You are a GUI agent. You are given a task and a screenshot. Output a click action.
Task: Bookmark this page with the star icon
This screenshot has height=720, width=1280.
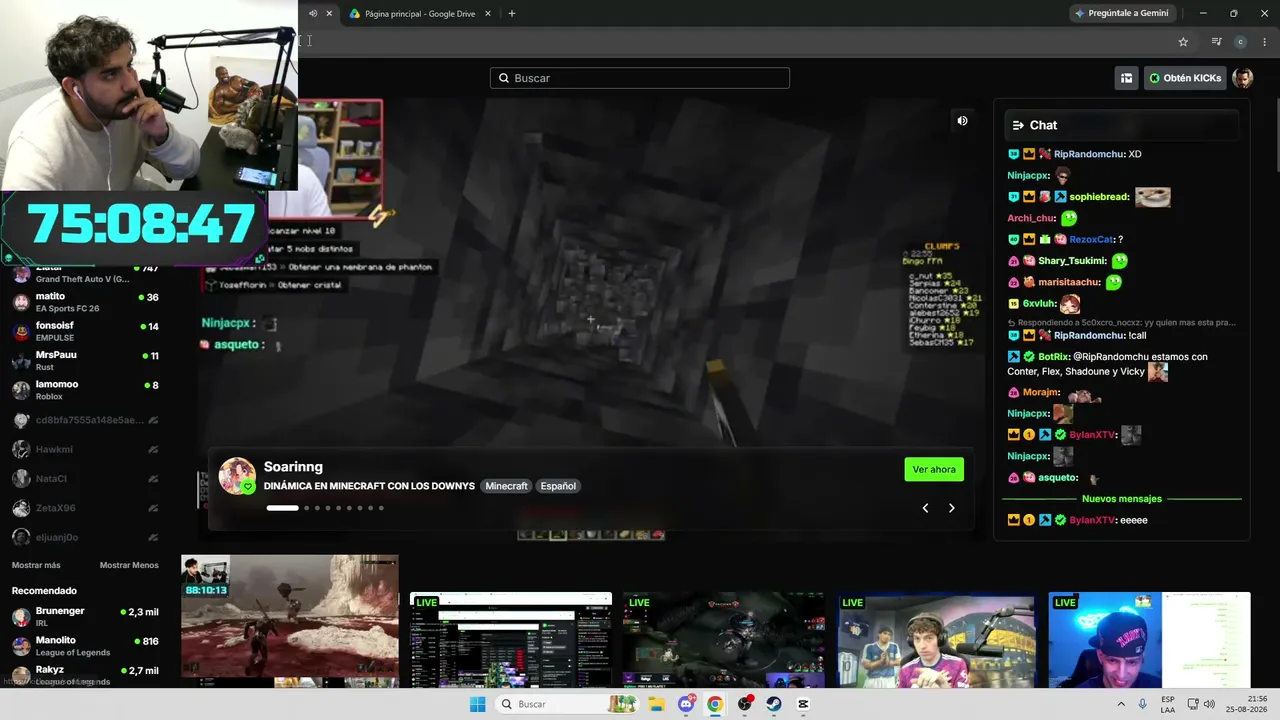tap(1183, 42)
